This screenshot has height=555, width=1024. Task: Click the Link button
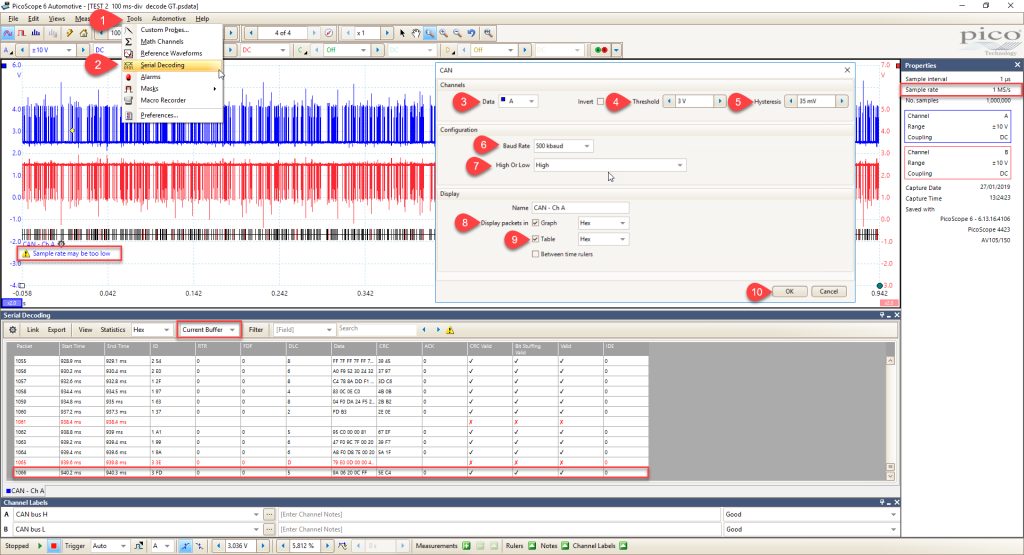pyautogui.click(x=33, y=330)
